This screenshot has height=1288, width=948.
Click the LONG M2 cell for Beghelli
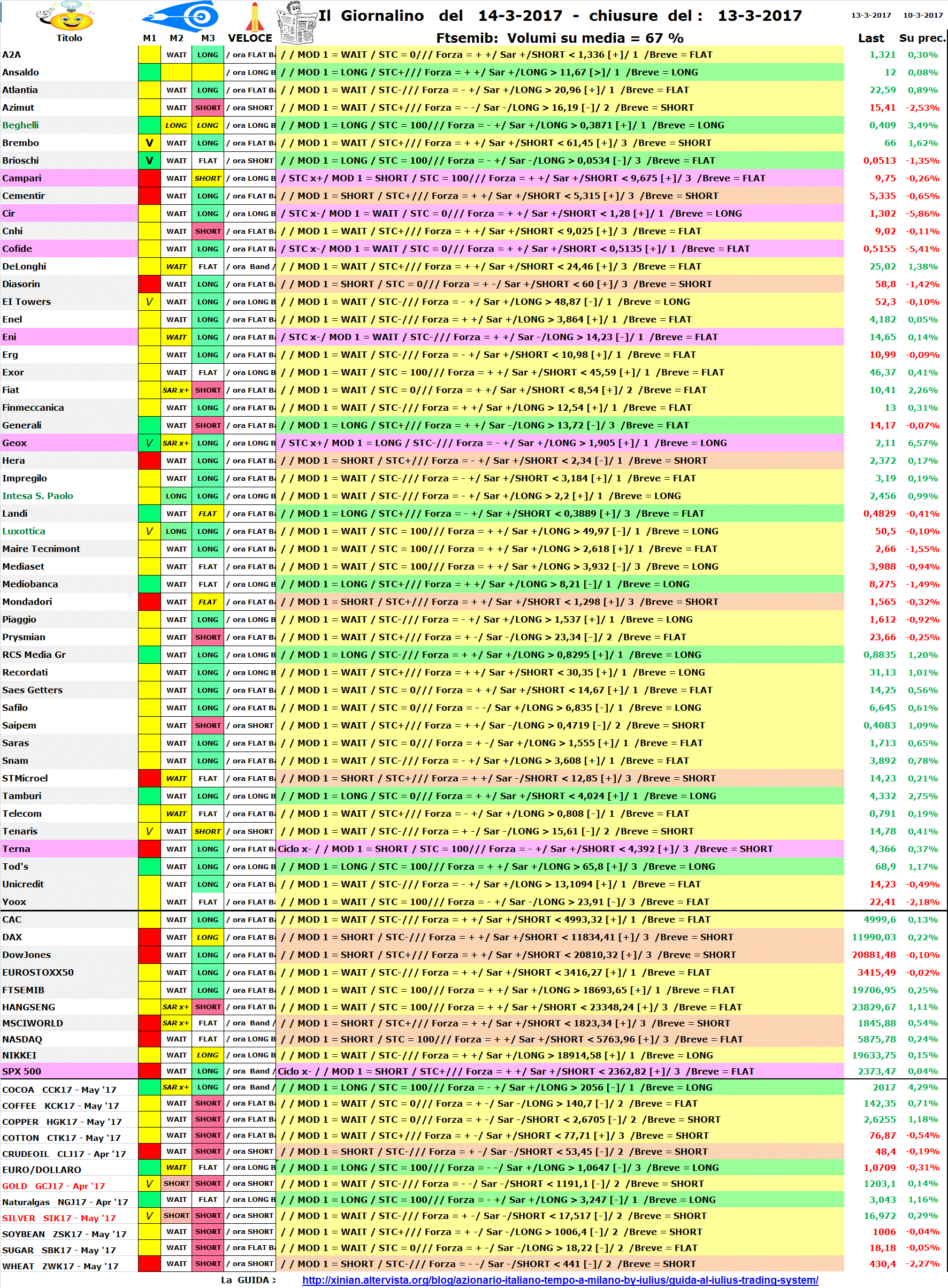tap(176, 125)
